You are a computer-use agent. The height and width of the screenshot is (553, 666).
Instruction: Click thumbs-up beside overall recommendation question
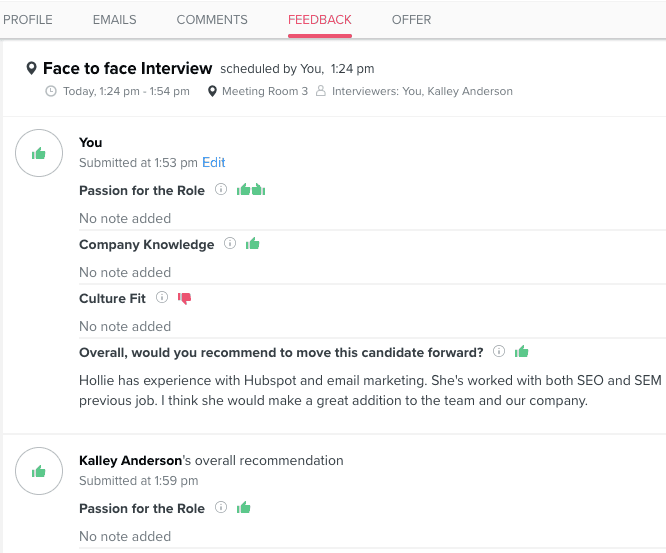tap(521, 351)
